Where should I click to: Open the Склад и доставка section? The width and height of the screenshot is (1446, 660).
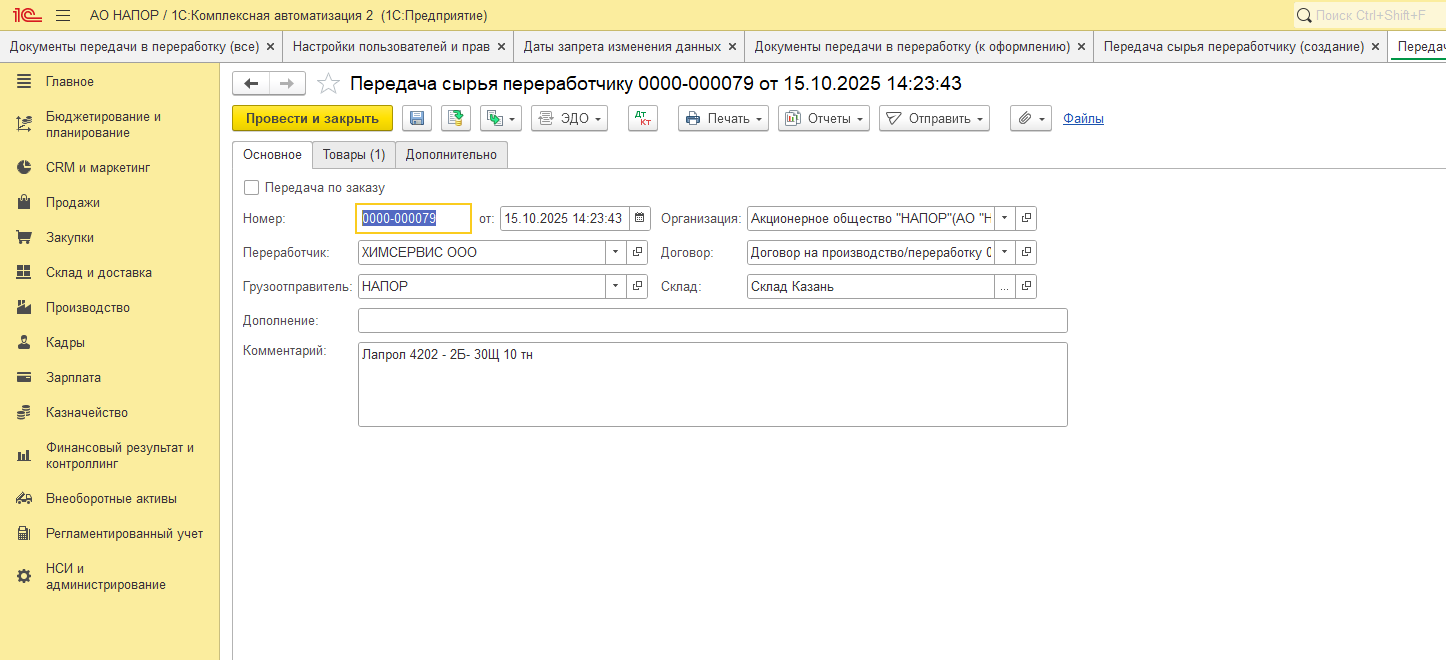tap(98, 273)
